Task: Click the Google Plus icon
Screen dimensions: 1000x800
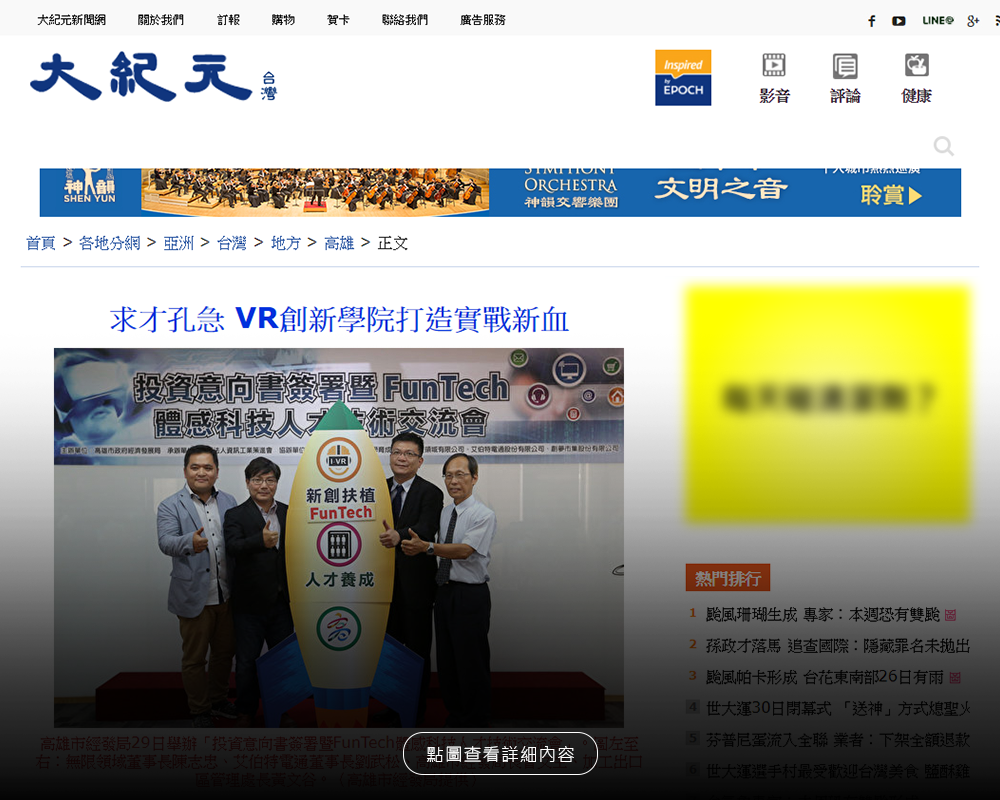Action: click(x=973, y=21)
